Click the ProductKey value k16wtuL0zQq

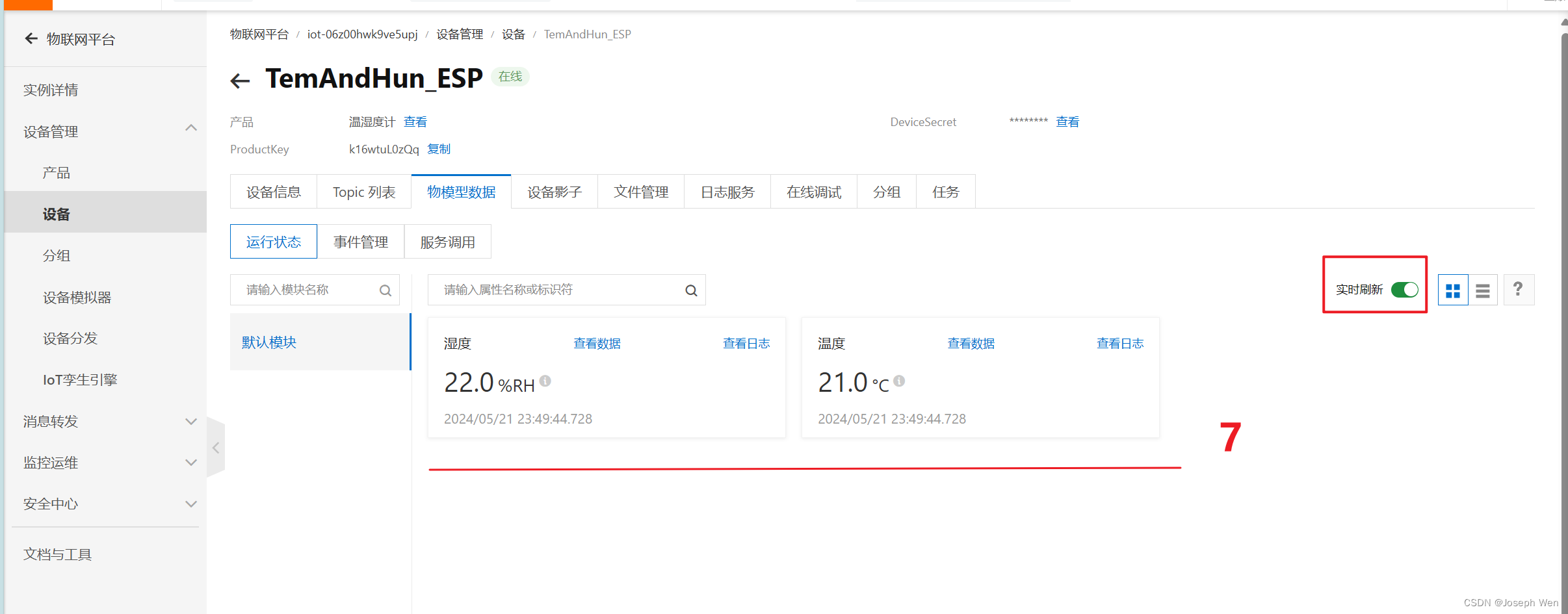tap(384, 149)
